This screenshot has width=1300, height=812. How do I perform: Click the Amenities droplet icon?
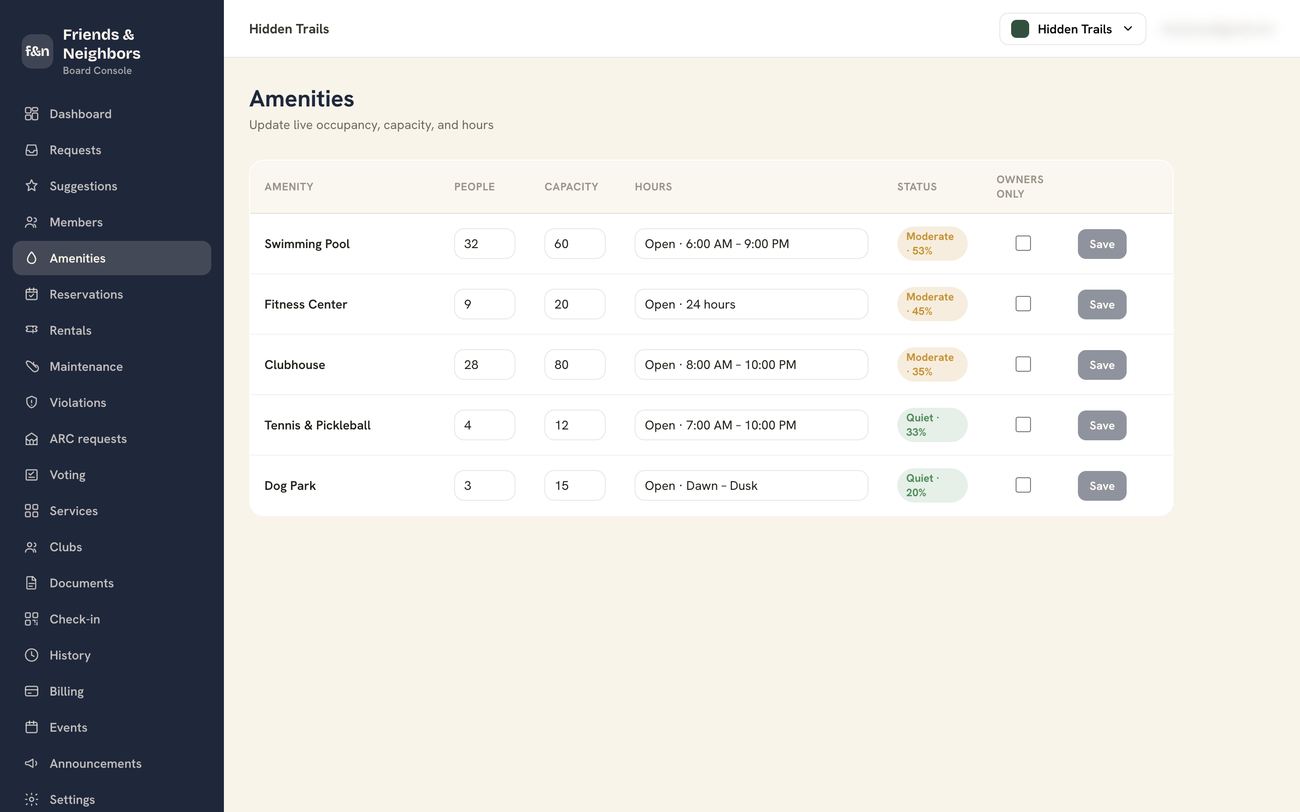pyautogui.click(x=32, y=258)
